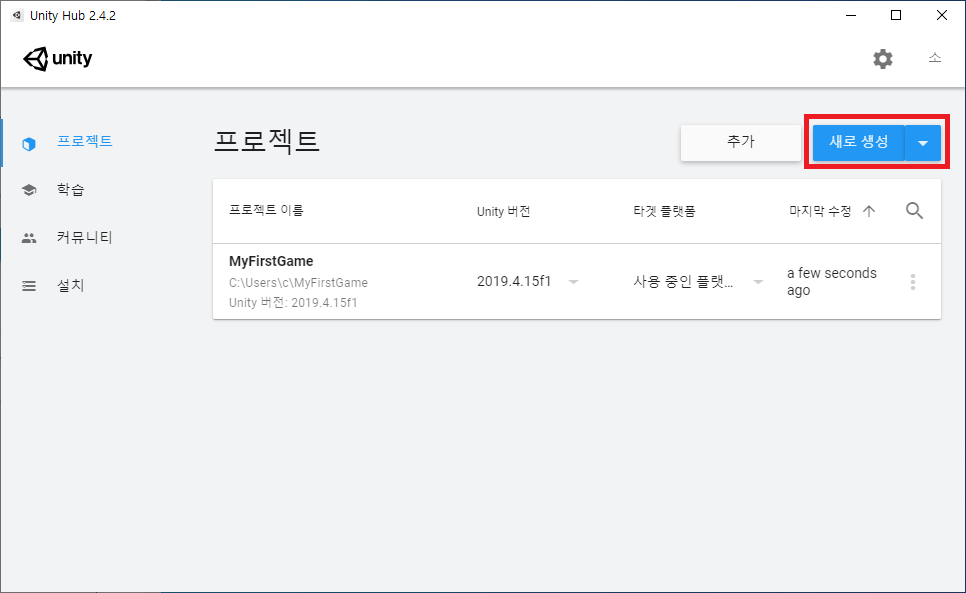
Task: Click the 타겟 플랫폼 column header
Action: click(664, 211)
